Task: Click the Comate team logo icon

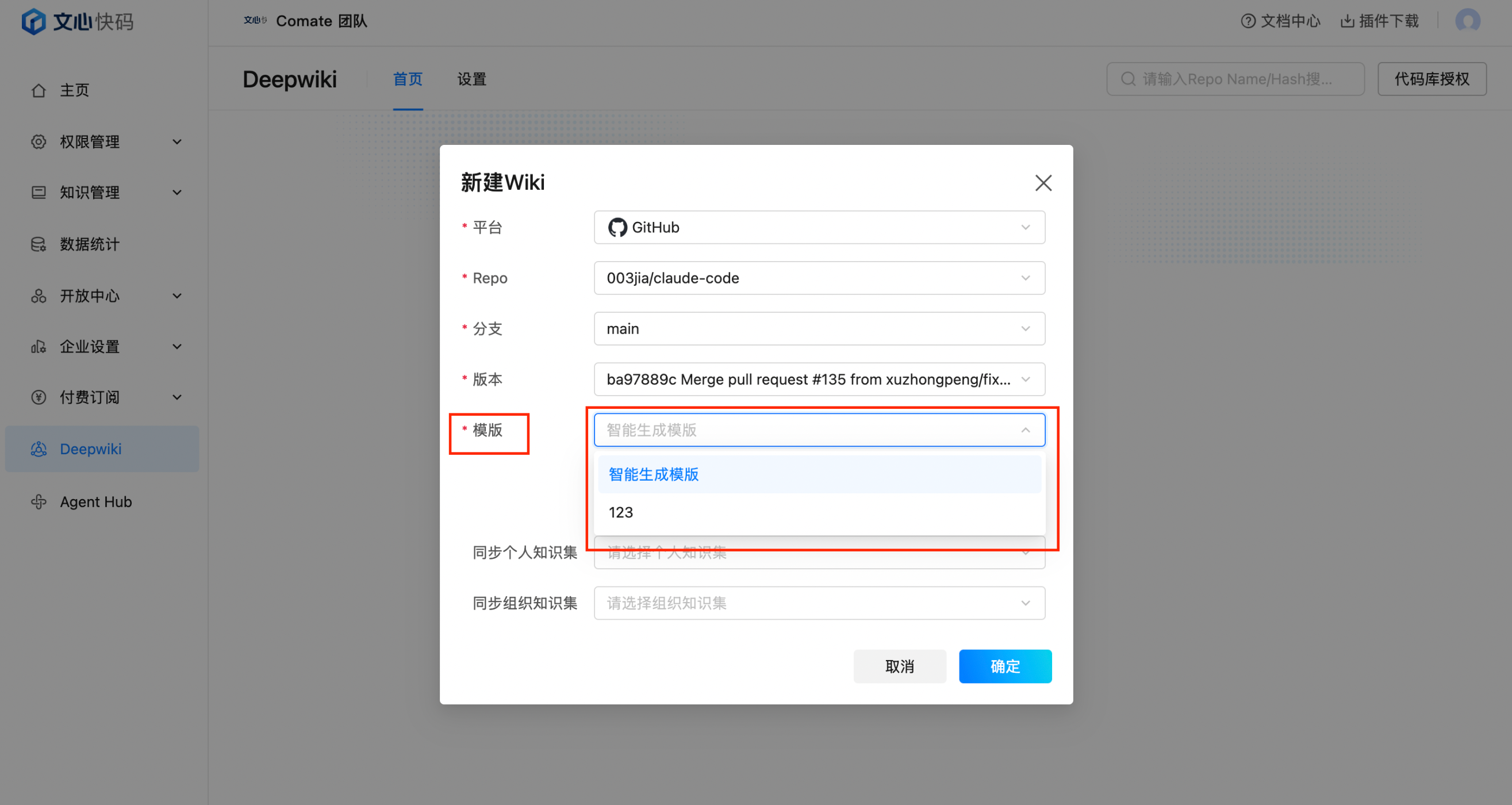Action: [x=255, y=21]
